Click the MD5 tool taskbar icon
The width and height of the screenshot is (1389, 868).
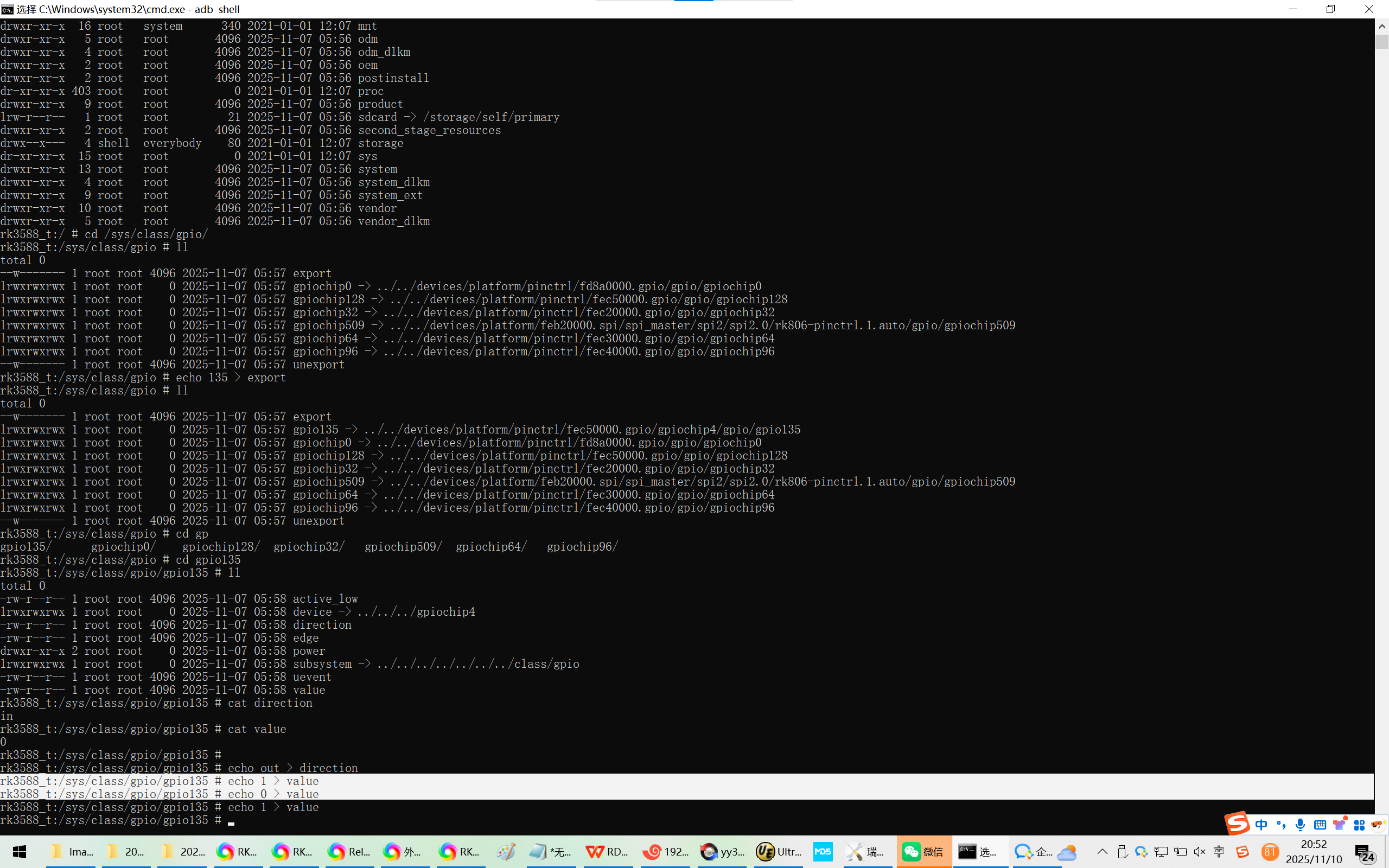[823, 852]
